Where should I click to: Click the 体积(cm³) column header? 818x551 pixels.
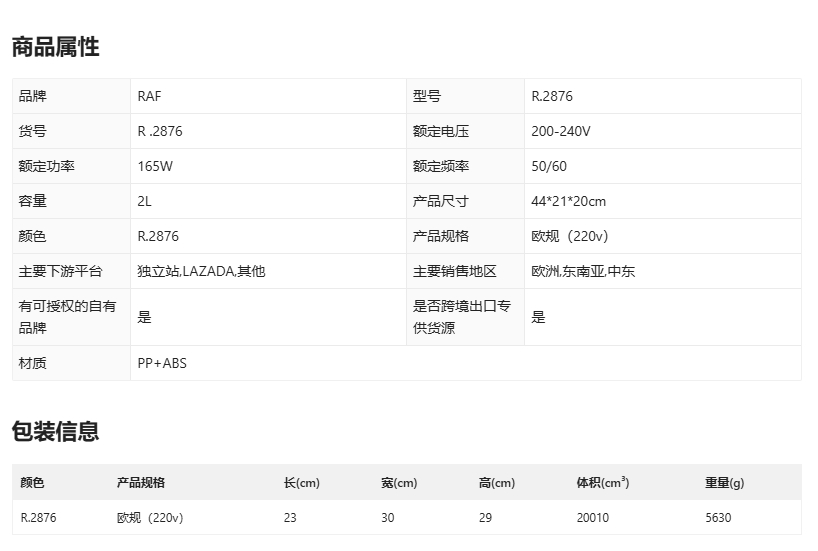pos(602,483)
